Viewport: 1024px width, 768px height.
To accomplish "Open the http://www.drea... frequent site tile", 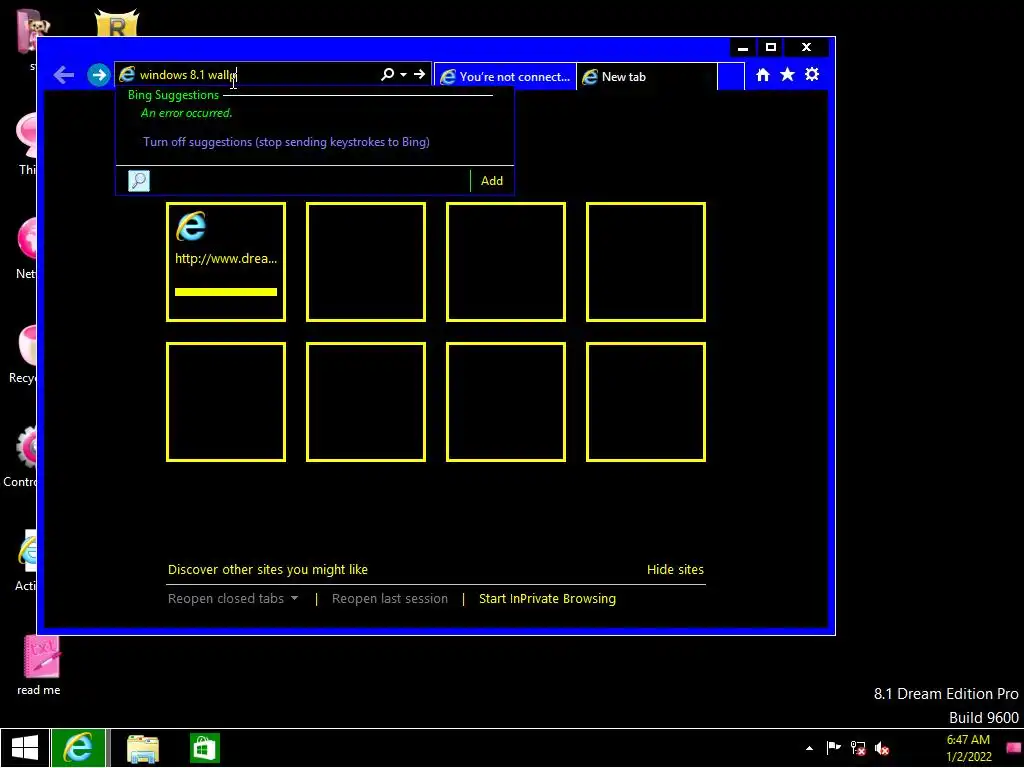I will (x=226, y=262).
